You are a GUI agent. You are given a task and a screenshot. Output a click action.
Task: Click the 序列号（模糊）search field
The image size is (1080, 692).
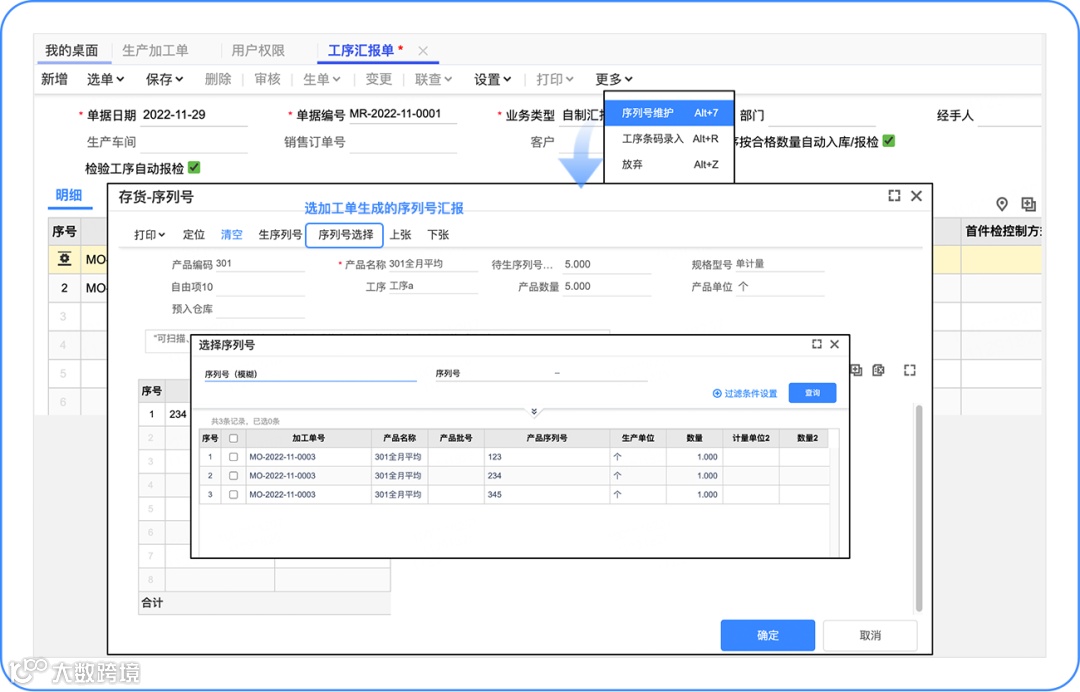click(x=310, y=374)
